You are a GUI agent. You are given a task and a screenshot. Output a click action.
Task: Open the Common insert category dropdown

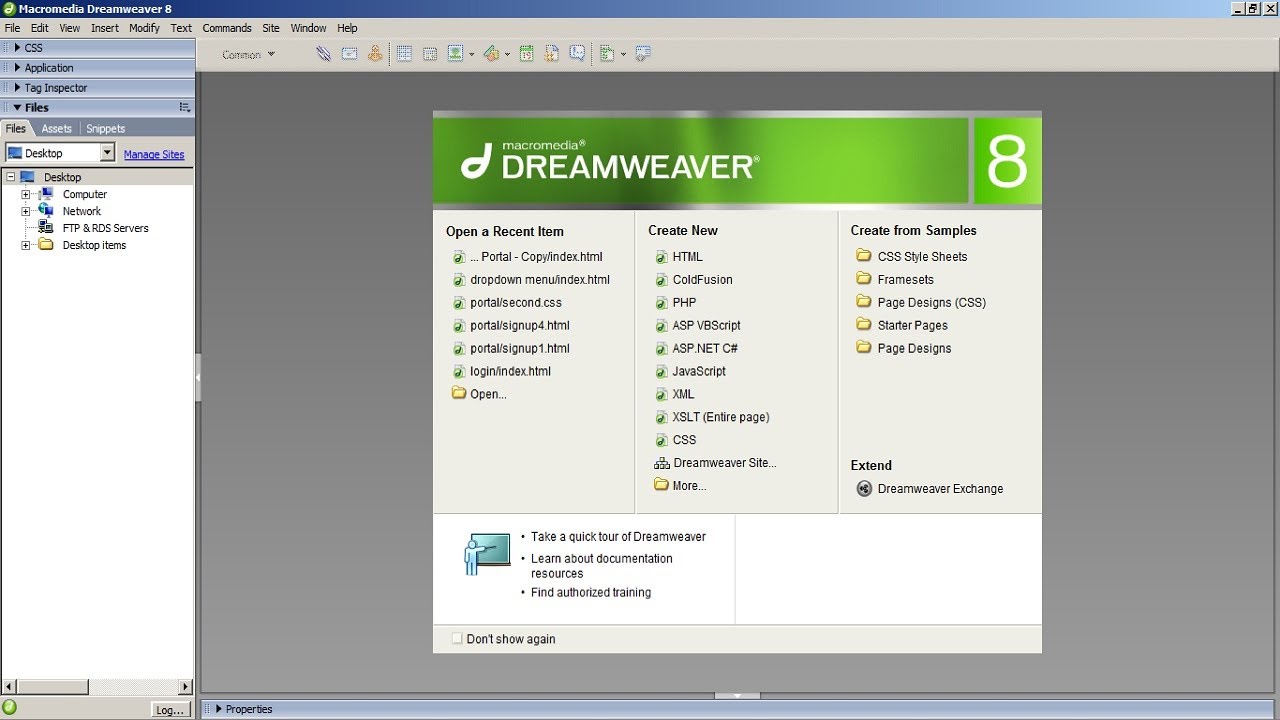pos(248,55)
